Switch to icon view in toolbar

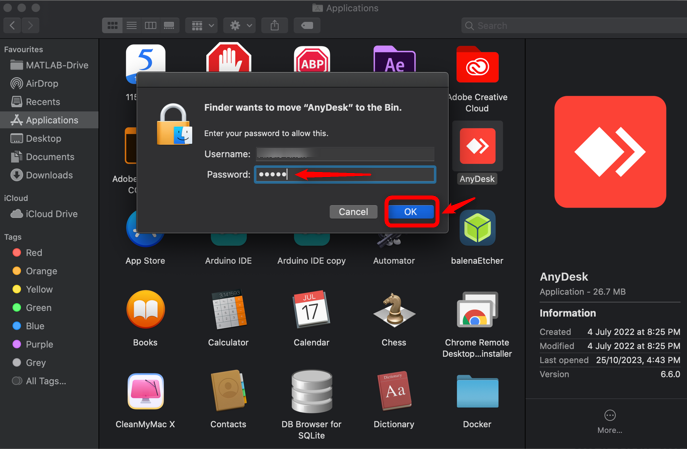click(112, 25)
